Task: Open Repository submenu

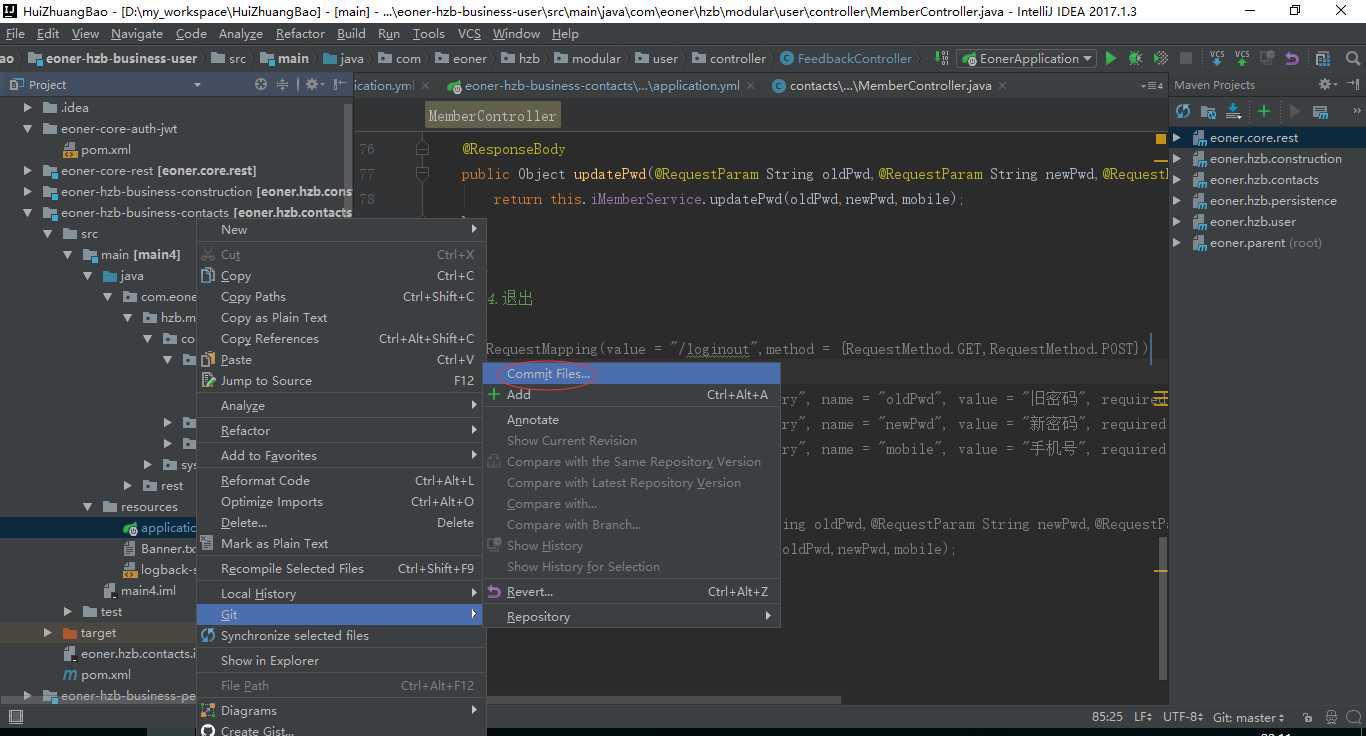Action: (x=632, y=616)
